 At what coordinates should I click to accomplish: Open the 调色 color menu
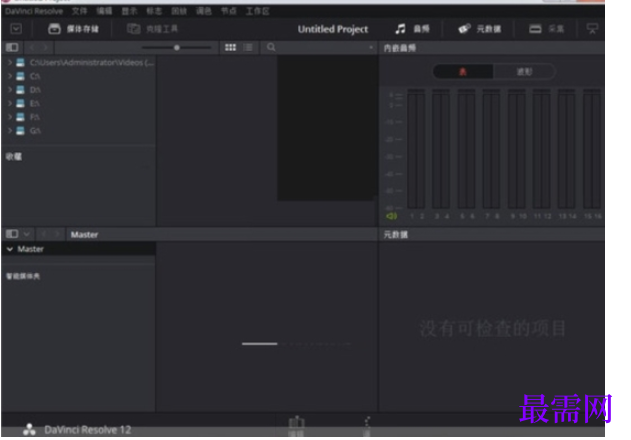tap(204, 11)
